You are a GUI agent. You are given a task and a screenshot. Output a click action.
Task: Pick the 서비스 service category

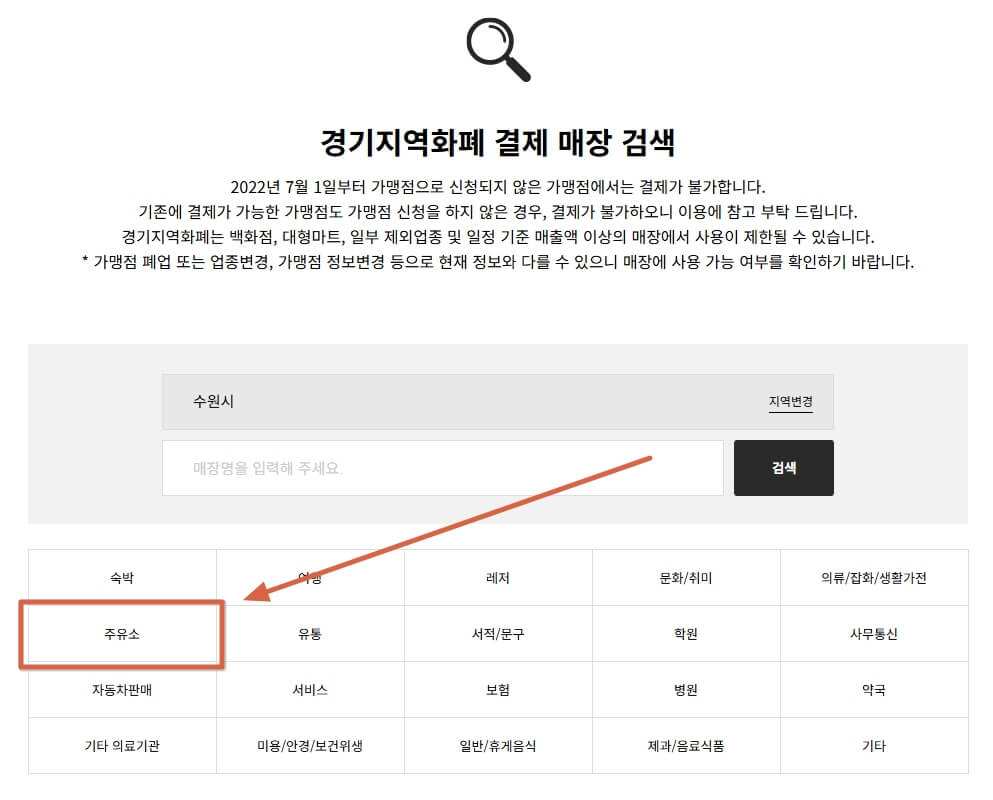click(310, 689)
